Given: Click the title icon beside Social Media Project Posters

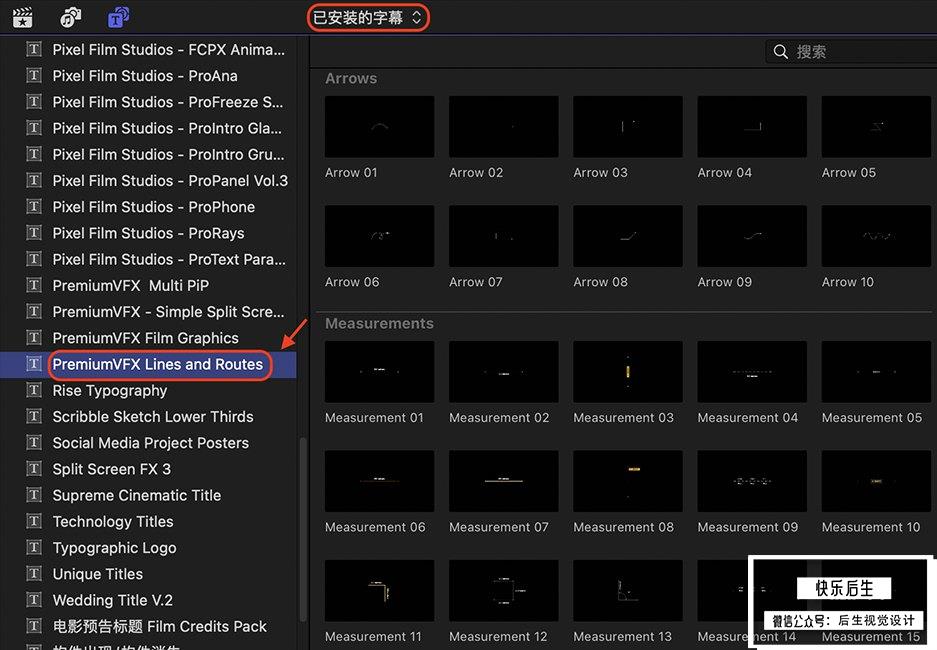Looking at the screenshot, I should (x=34, y=443).
